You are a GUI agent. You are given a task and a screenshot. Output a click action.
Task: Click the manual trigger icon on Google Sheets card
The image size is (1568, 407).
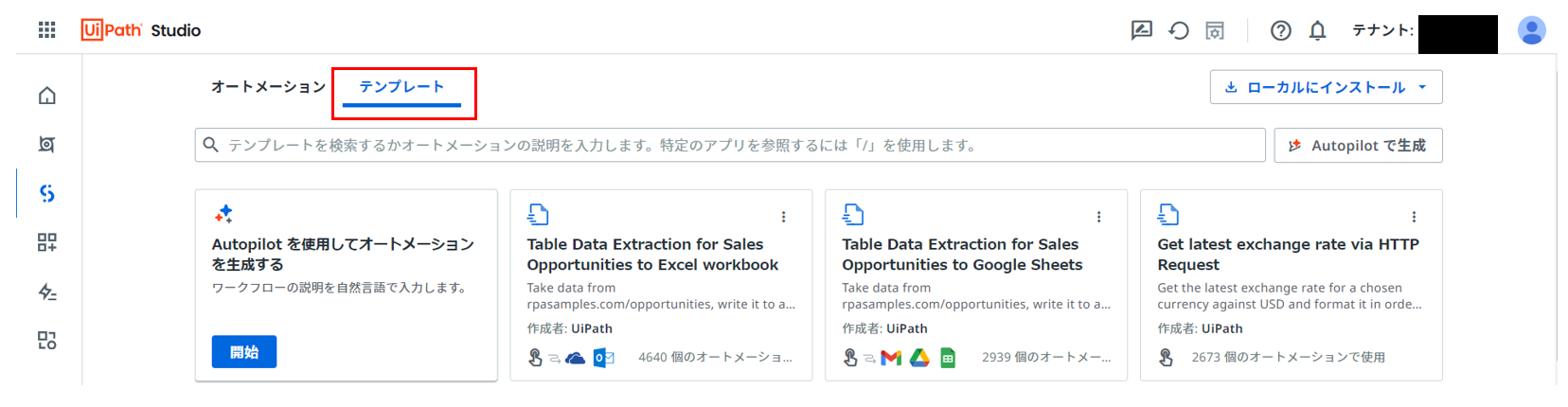[850, 358]
